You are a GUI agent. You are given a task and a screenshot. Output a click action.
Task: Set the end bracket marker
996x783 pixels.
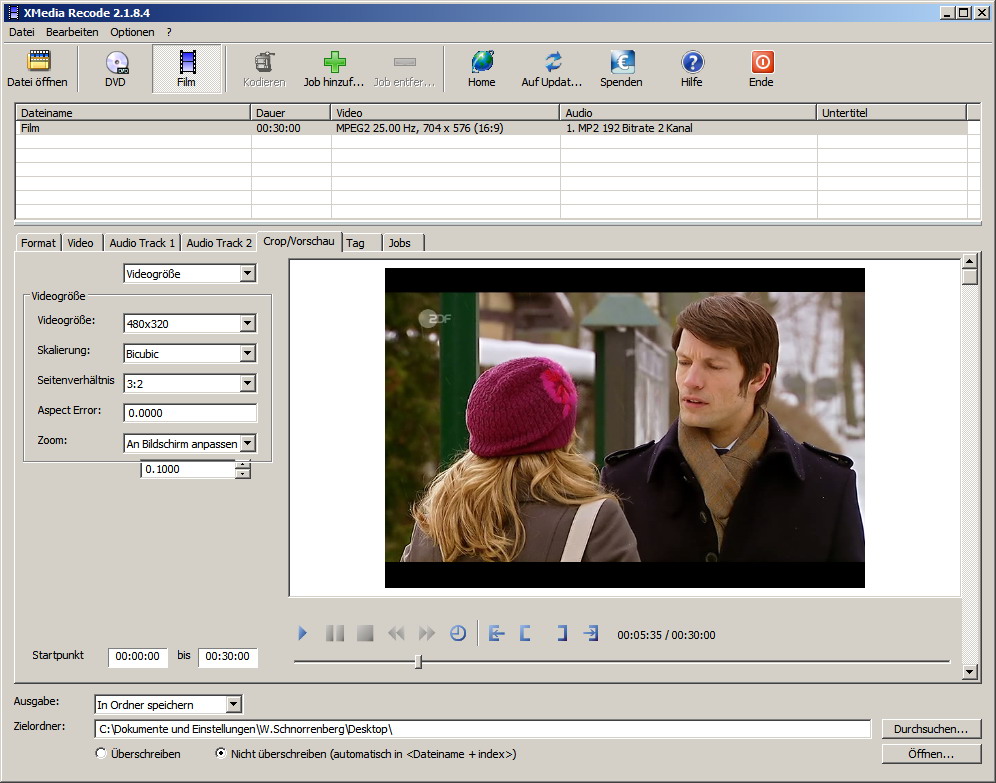pyautogui.click(x=562, y=633)
